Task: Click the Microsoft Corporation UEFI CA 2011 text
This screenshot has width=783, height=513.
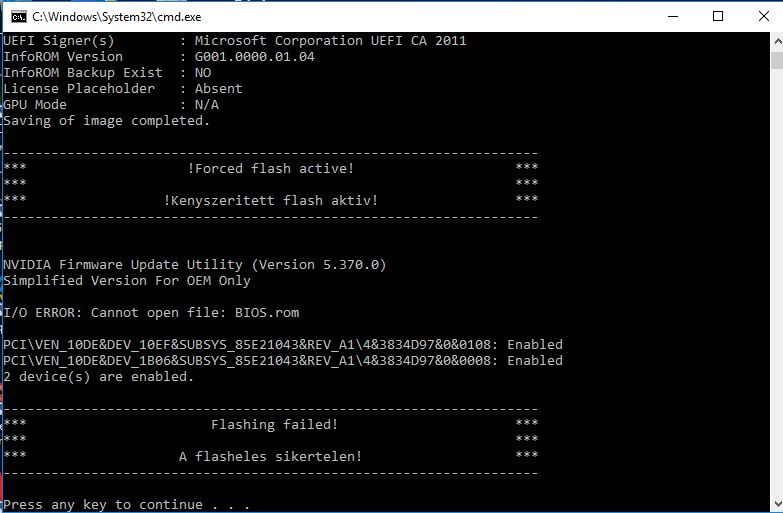Action: coord(331,40)
